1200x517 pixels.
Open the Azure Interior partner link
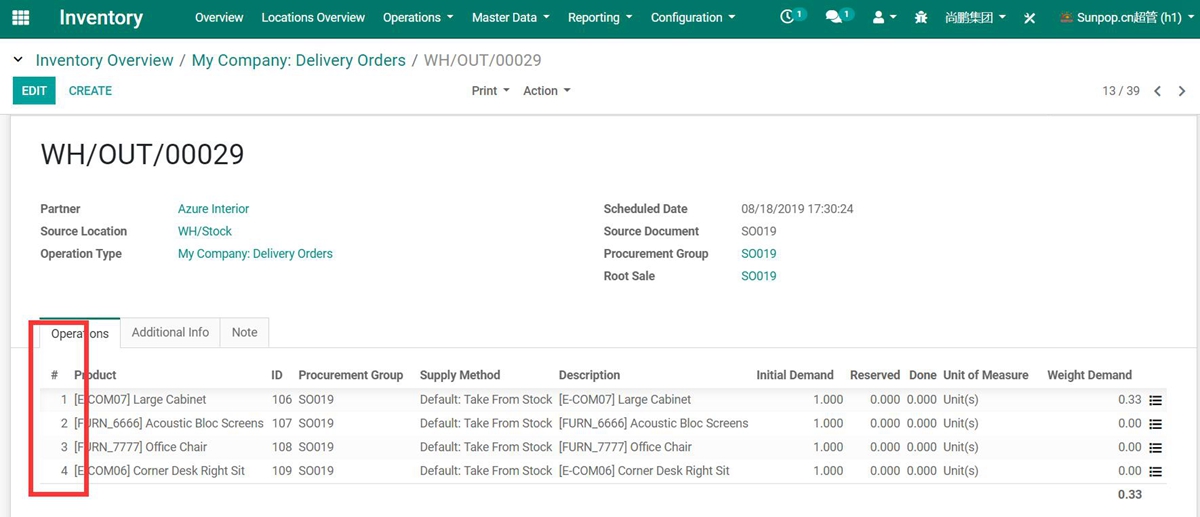[x=213, y=209]
